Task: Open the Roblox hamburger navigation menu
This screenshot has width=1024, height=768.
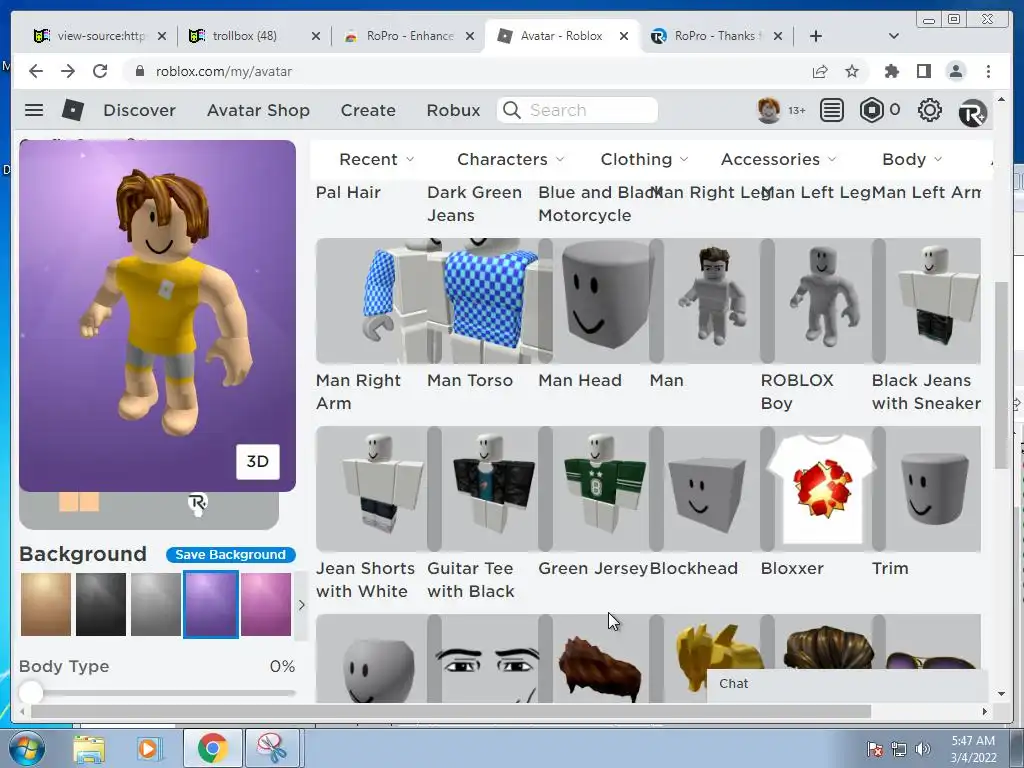Action: click(34, 110)
